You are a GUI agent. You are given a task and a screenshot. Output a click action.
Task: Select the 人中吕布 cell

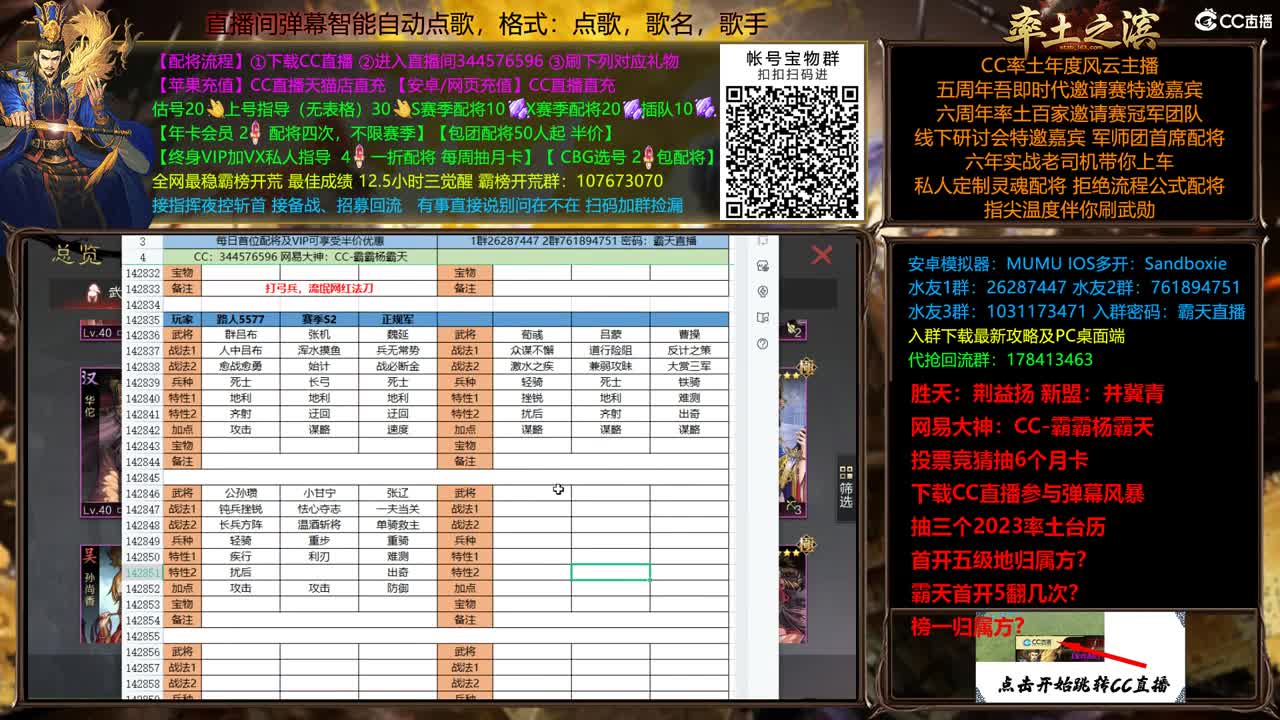click(x=240, y=351)
